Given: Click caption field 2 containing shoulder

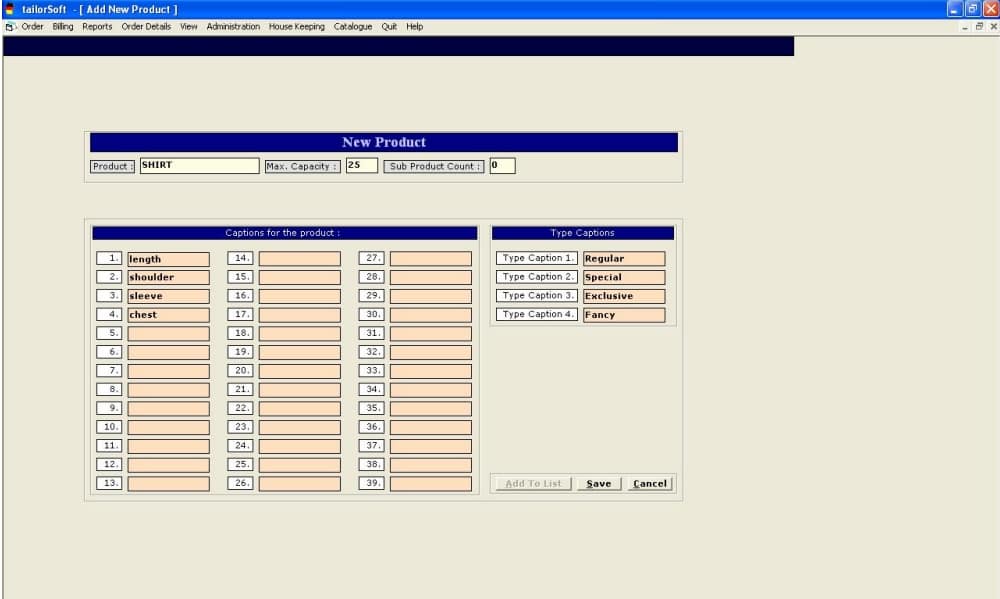Looking at the screenshot, I should coord(168,277).
